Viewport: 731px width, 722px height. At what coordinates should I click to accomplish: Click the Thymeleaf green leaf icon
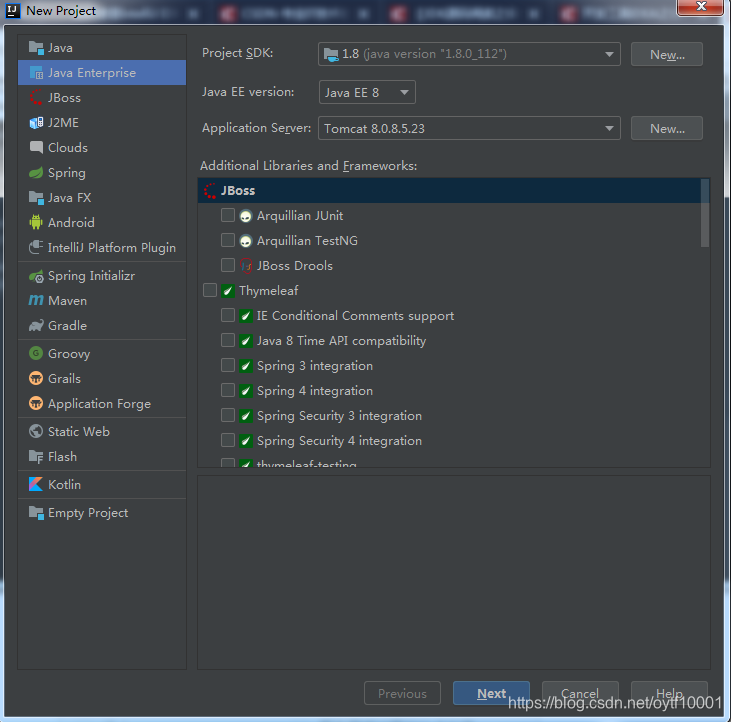pyautogui.click(x=228, y=291)
